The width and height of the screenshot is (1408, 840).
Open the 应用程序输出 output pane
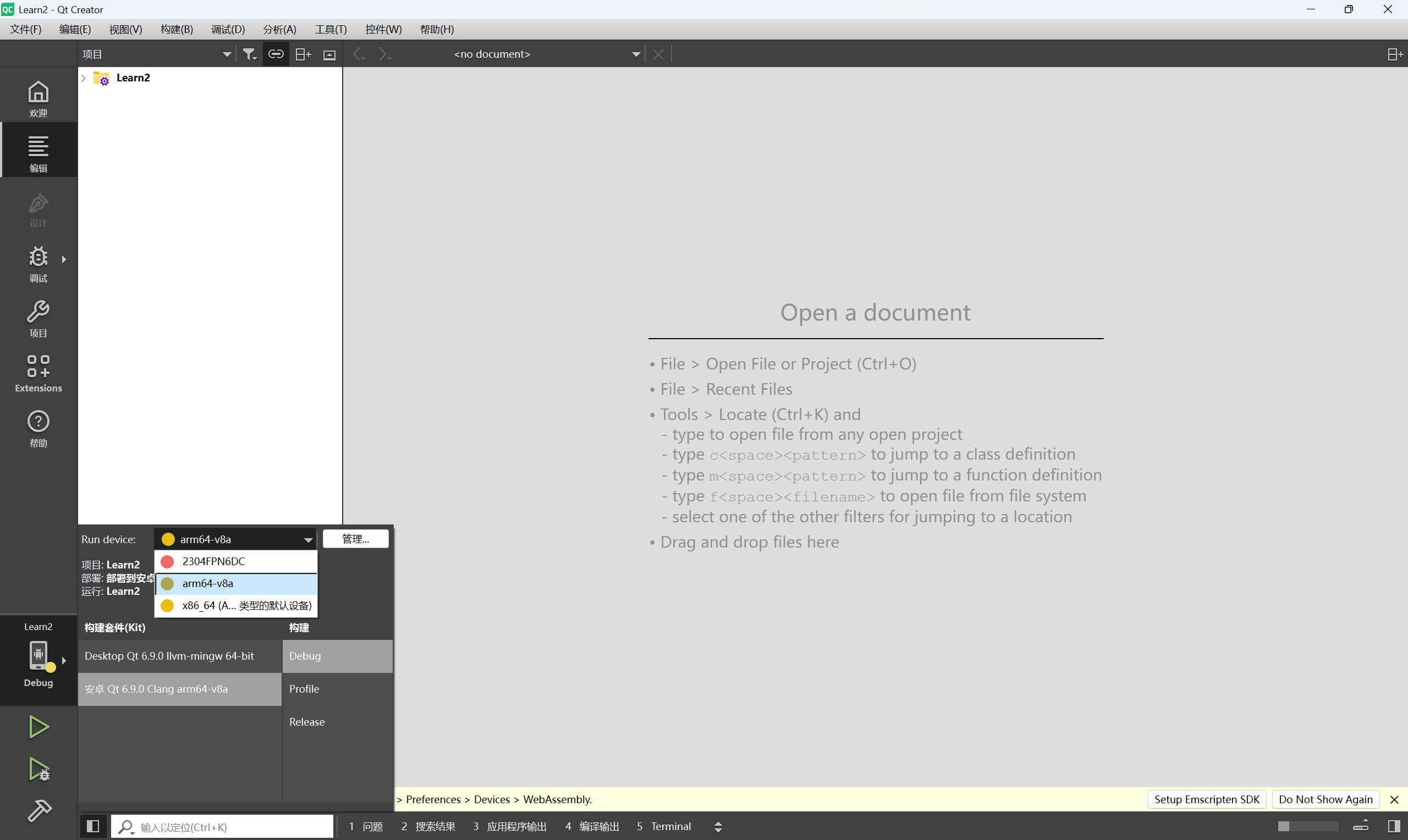[510, 826]
